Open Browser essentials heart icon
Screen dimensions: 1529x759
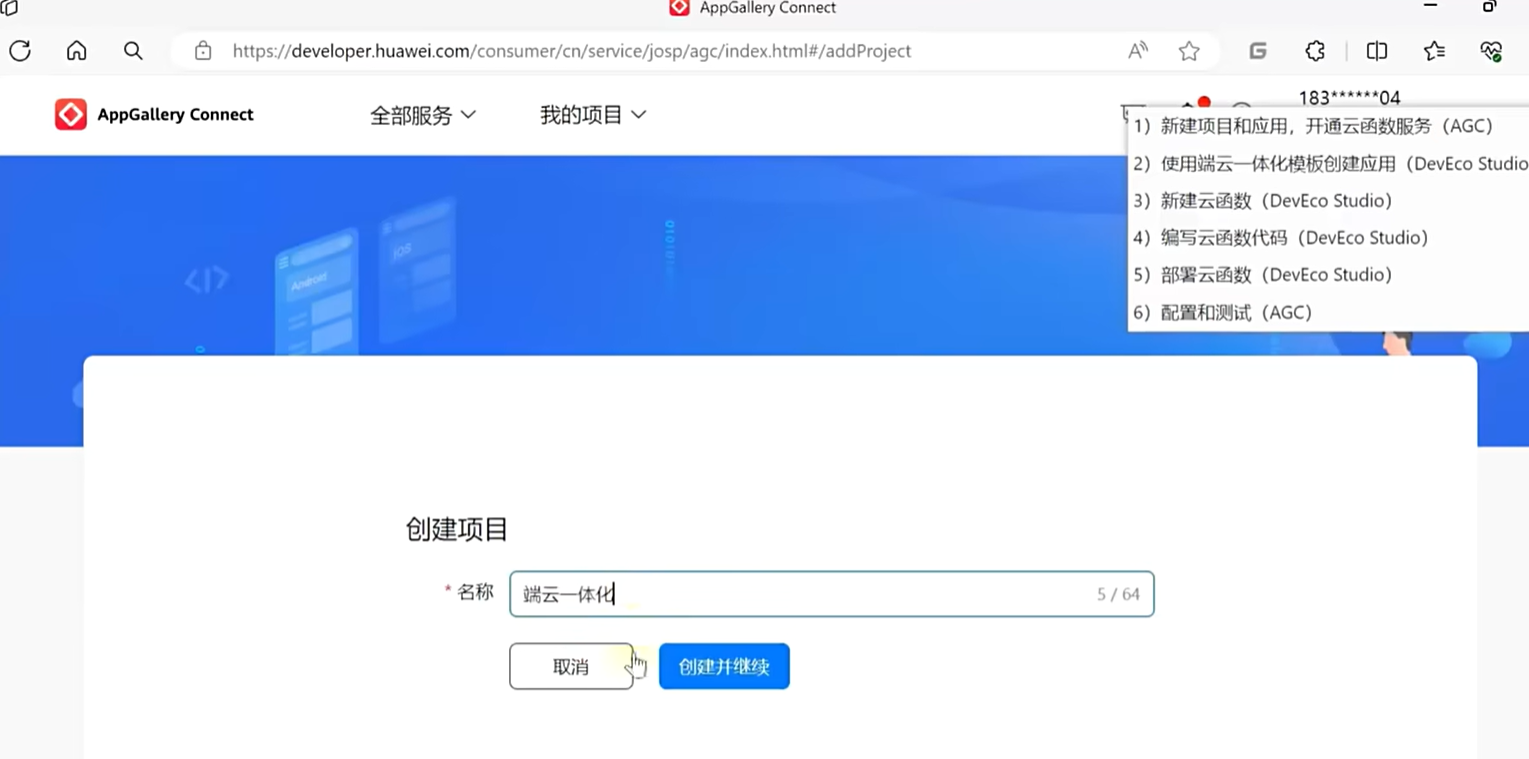point(1491,51)
